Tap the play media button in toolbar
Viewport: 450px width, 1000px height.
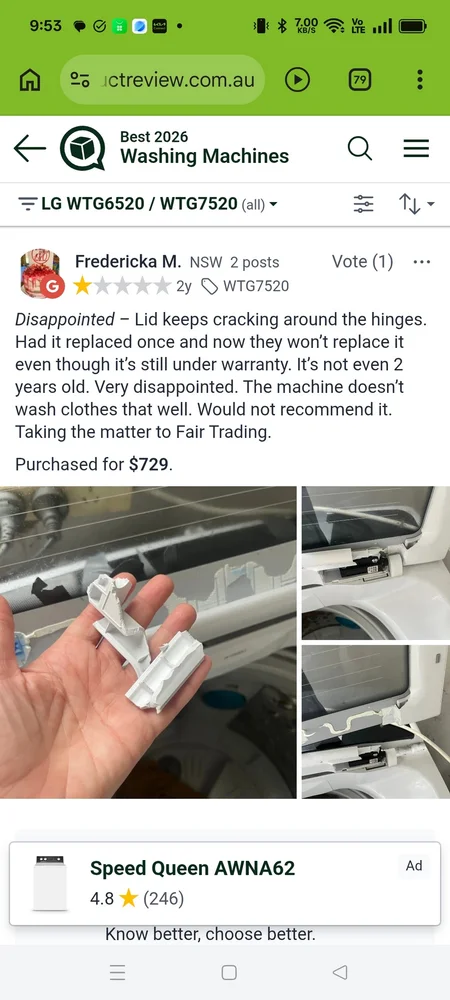[297, 80]
